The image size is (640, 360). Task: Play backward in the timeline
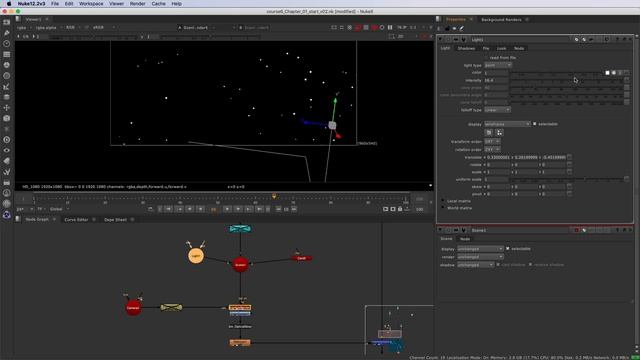click(x=200, y=209)
